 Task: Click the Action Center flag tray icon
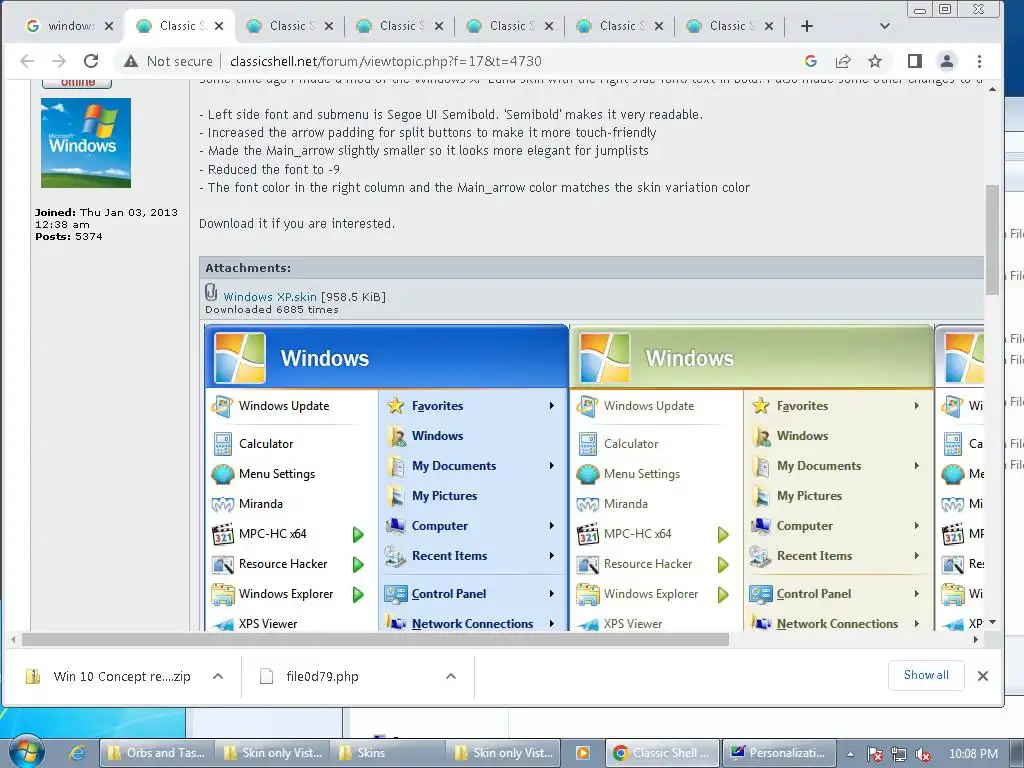[875, 754]
